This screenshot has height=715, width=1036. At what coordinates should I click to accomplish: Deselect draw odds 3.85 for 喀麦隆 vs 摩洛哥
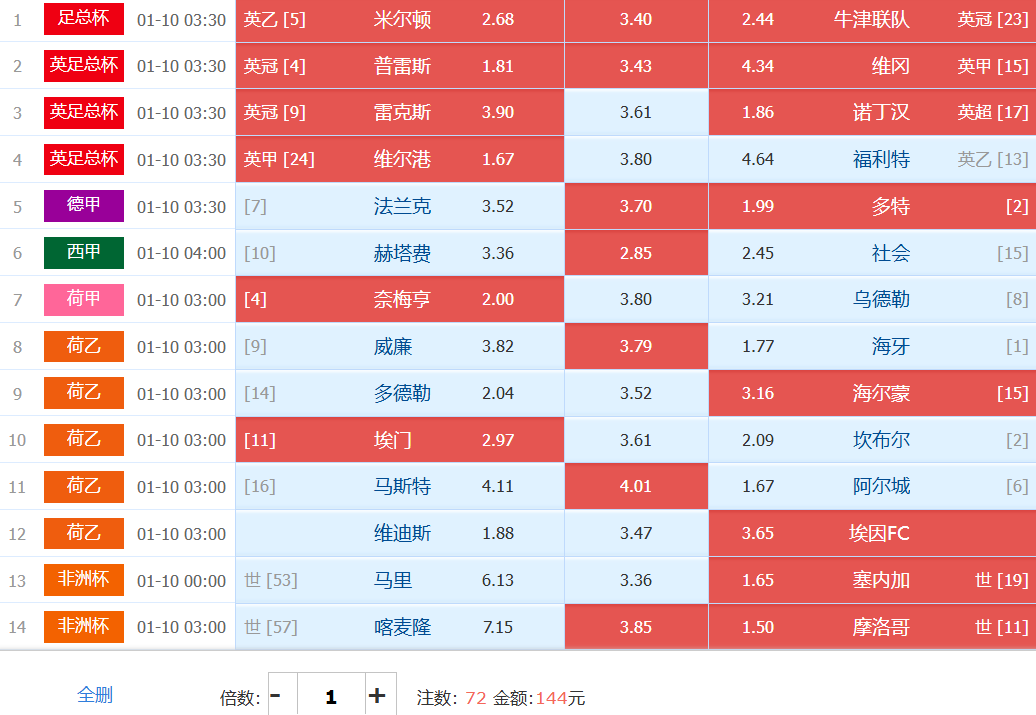pos(636,627)
